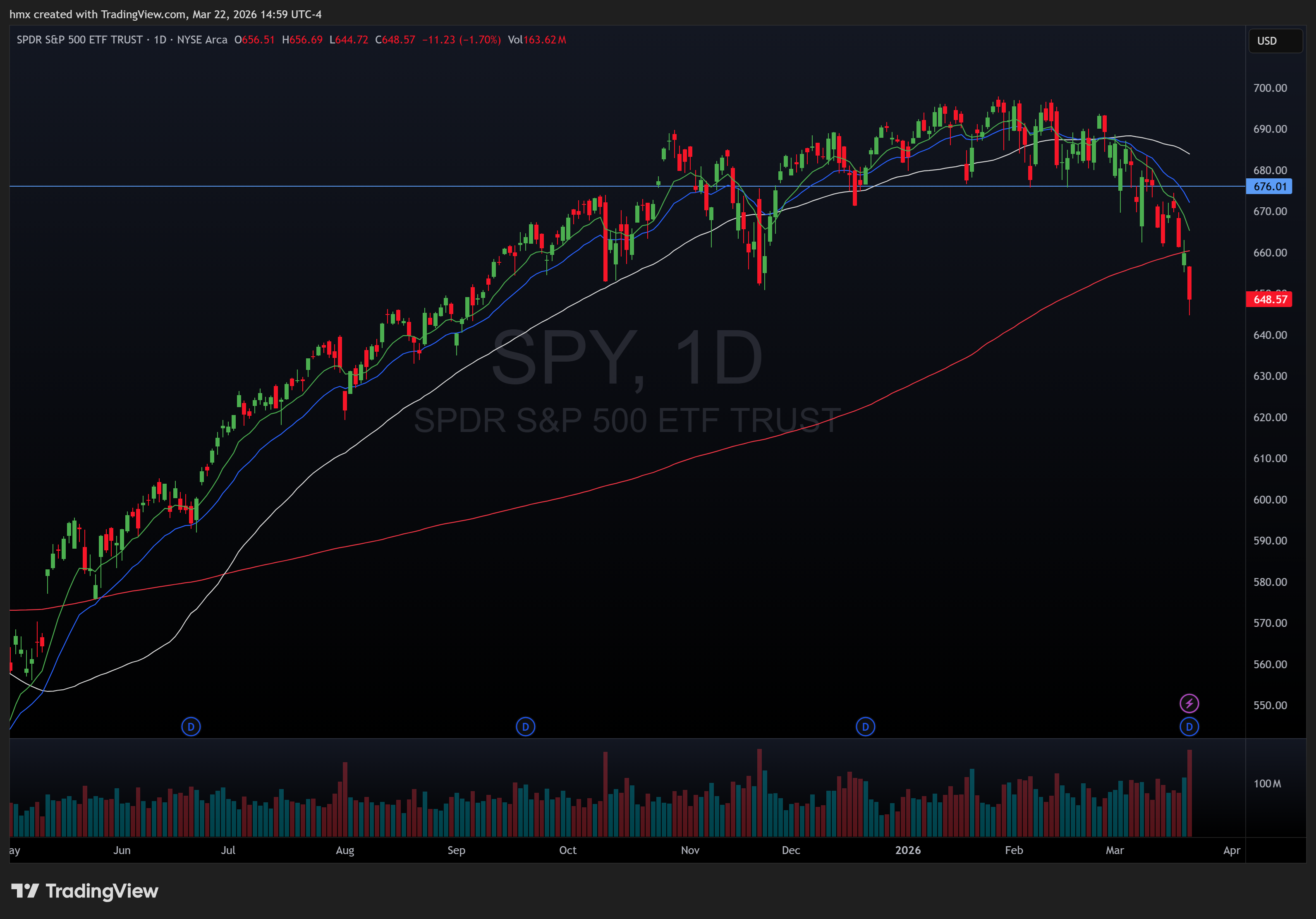The image size is (1316, 919).
Task: Click the red 648.57 current price label
Action: pyautogui.click(x=1269, y=299)
